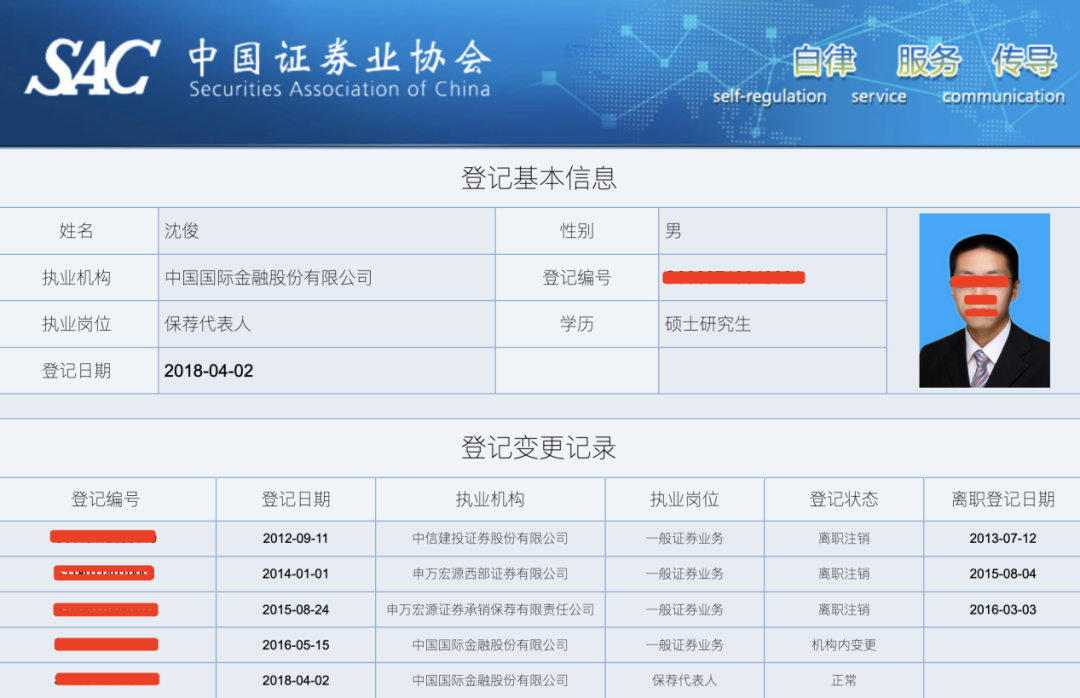The height and width of the screenshot is (698, 1080).
Task: Click the 离职登记日期 column header
Action: pyautogui.click(x=1003, y=500)
